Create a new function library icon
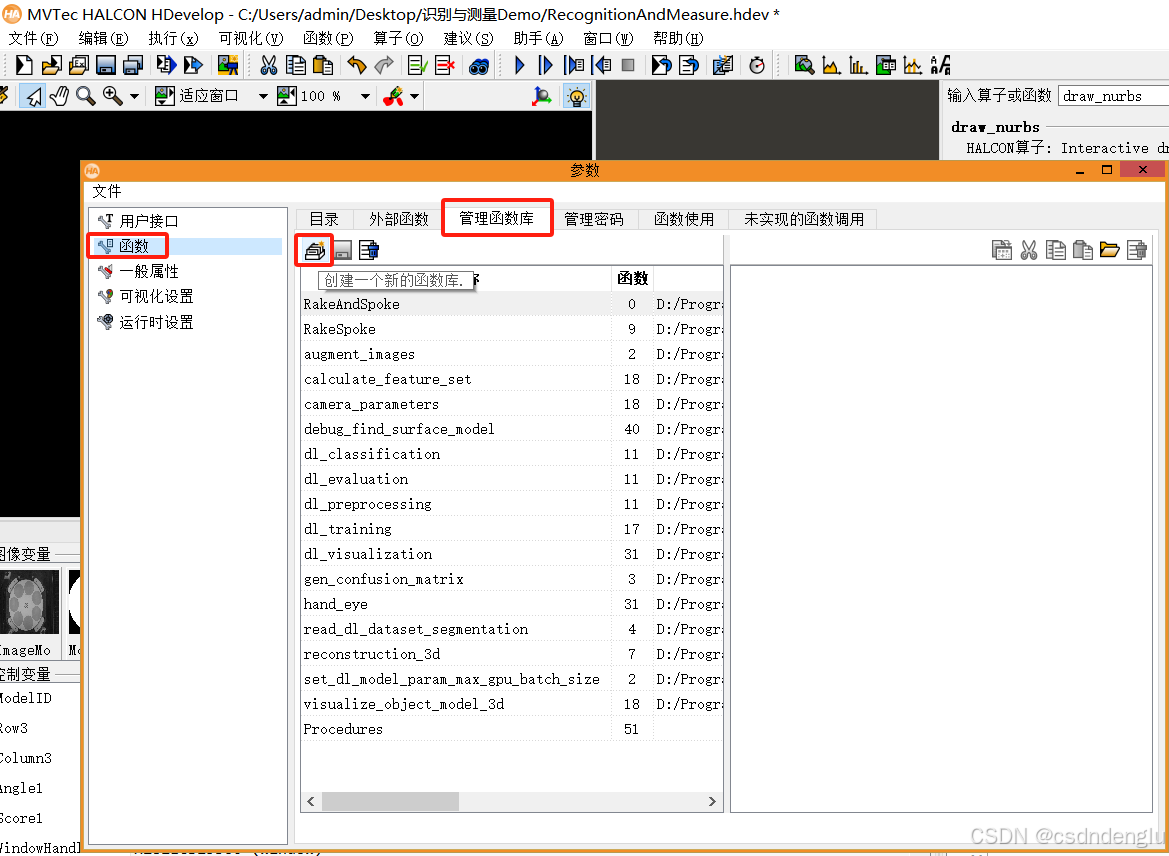The height and width of the screenshot is (856, 1169). [x=315, y=250]
